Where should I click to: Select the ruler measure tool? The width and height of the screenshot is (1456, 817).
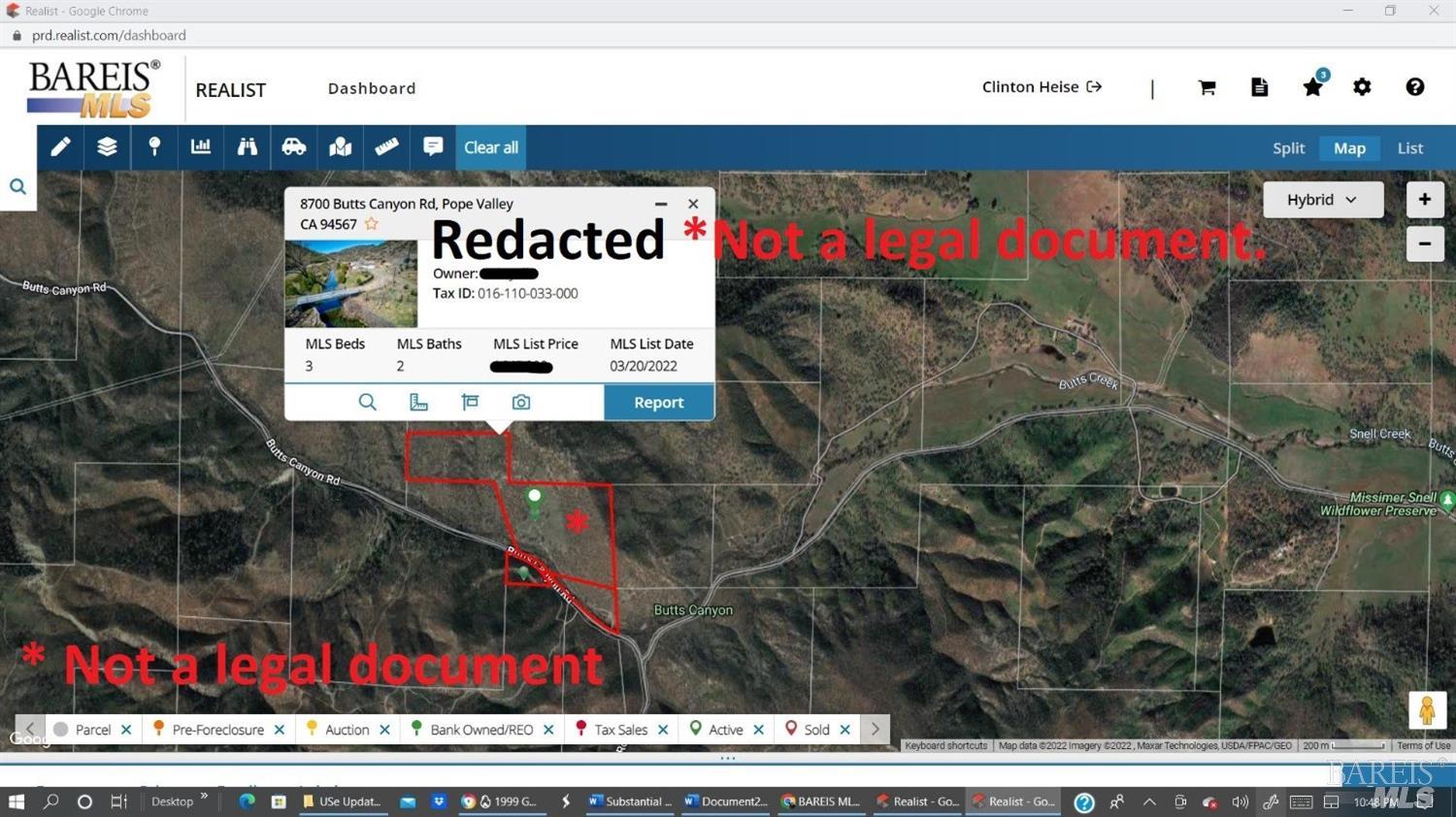tap(386, 147)
